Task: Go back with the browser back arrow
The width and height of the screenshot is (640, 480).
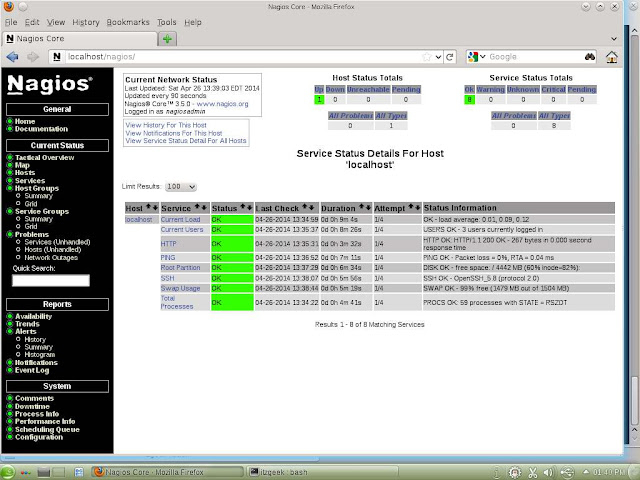Action: tap(12, 57)
